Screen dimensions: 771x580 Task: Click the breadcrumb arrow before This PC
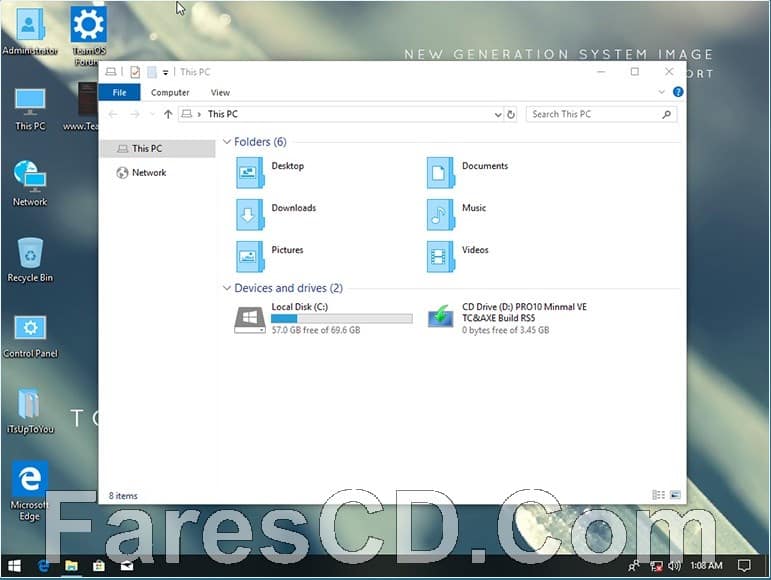[x=199, y=114]
